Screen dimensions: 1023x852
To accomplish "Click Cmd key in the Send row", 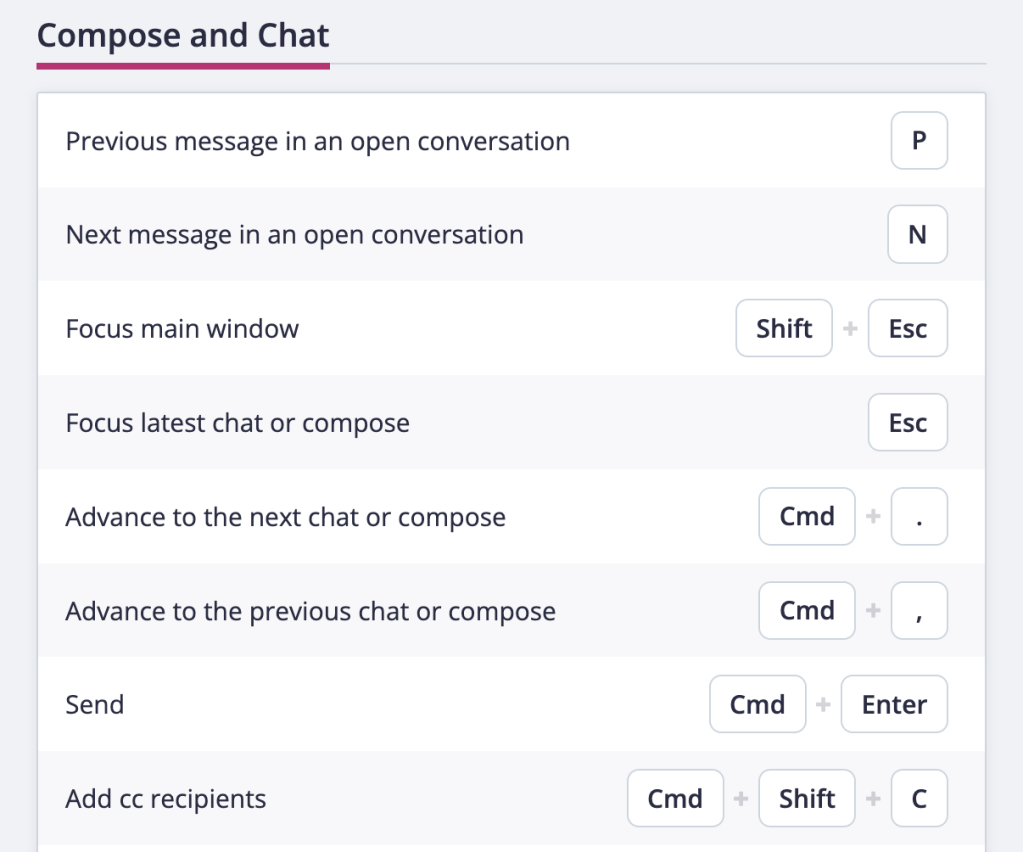I will 757,705.
